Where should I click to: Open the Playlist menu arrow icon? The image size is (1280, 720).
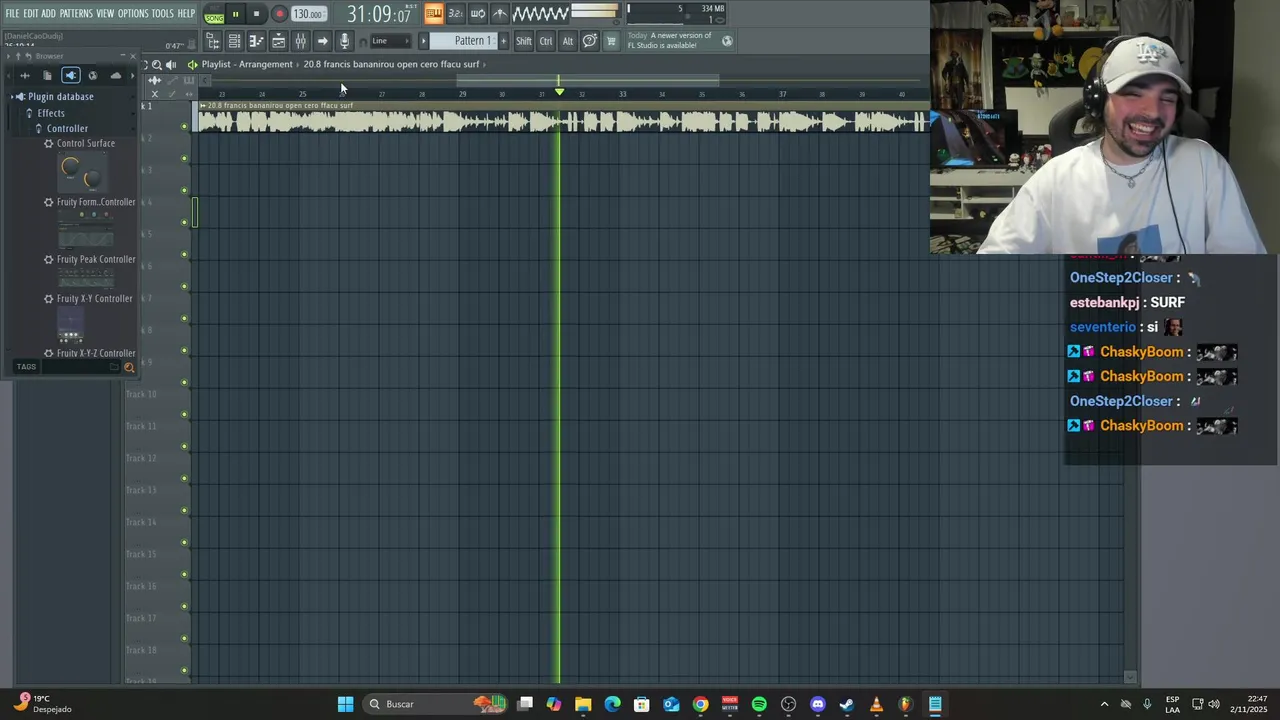192,65
